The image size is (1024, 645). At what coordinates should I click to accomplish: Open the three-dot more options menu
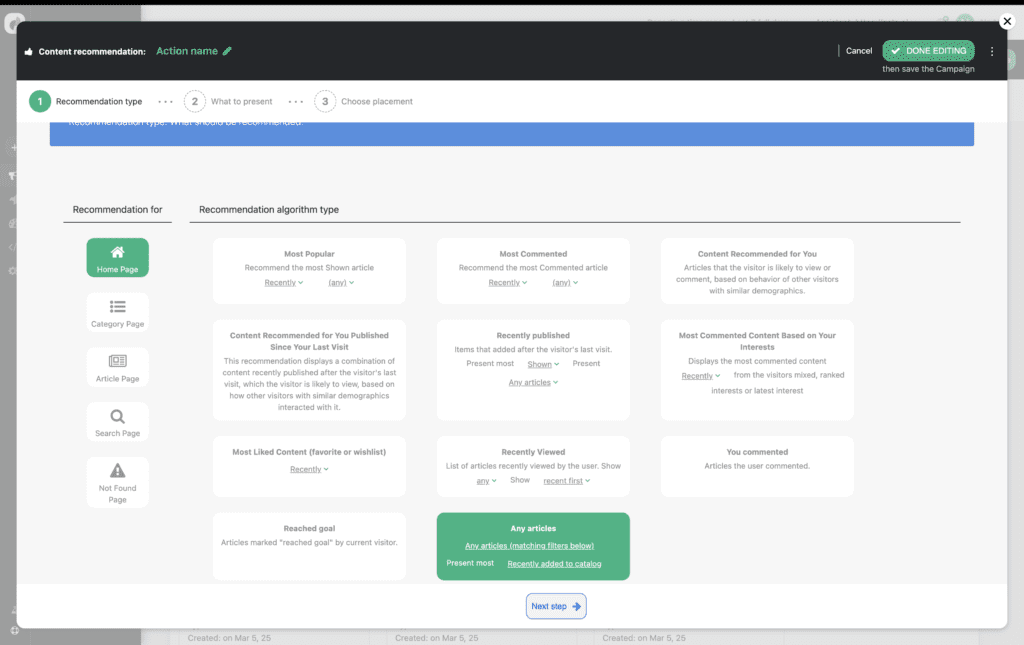[x=992, y=51]
